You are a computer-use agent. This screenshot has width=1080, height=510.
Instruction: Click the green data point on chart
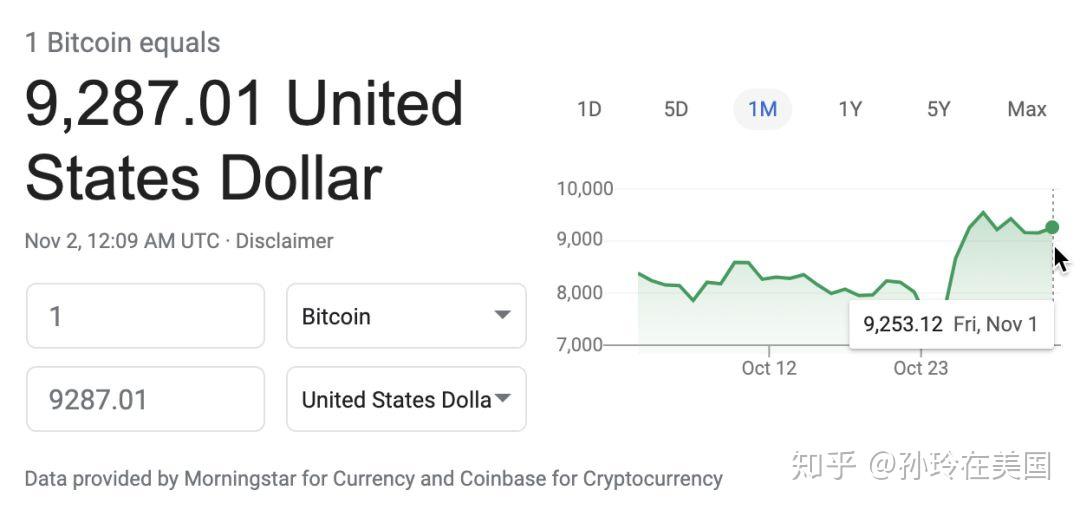[1052, 227]
